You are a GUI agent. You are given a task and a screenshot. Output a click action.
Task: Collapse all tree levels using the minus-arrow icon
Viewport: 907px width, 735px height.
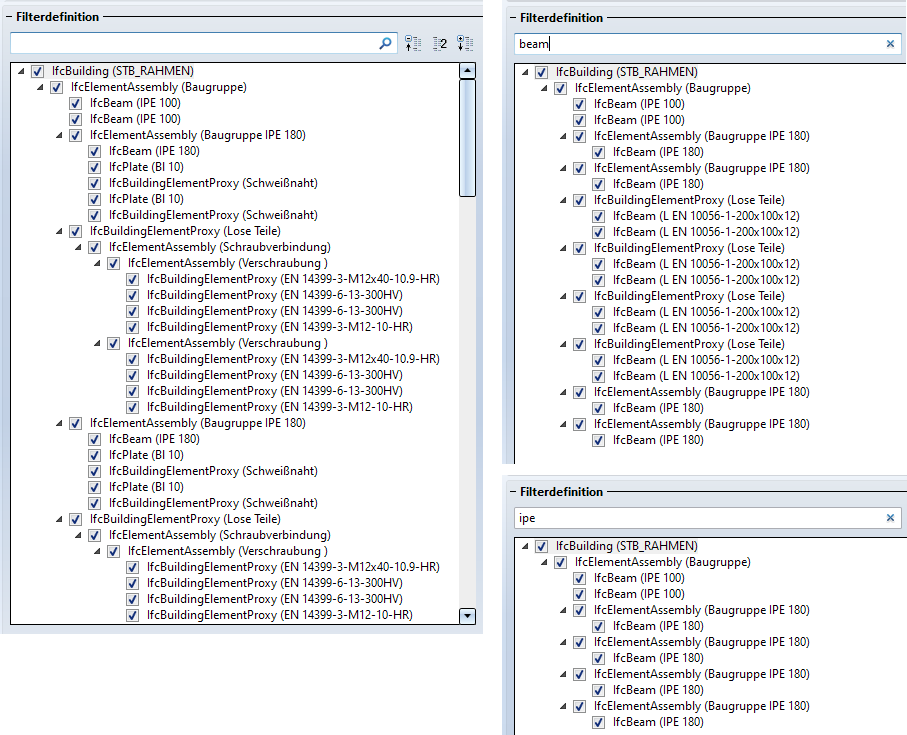click(x=413, y=44)
